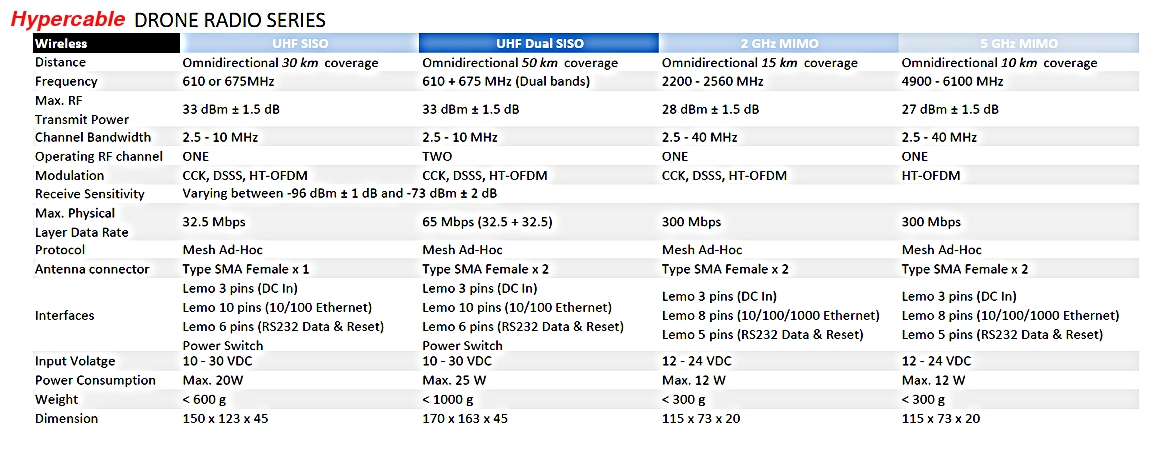Select Lemo 8 pins Ethernet under 2 GHz MIMO
The height and width of the screenshot is (470, 1164).
tap(771, 316)
